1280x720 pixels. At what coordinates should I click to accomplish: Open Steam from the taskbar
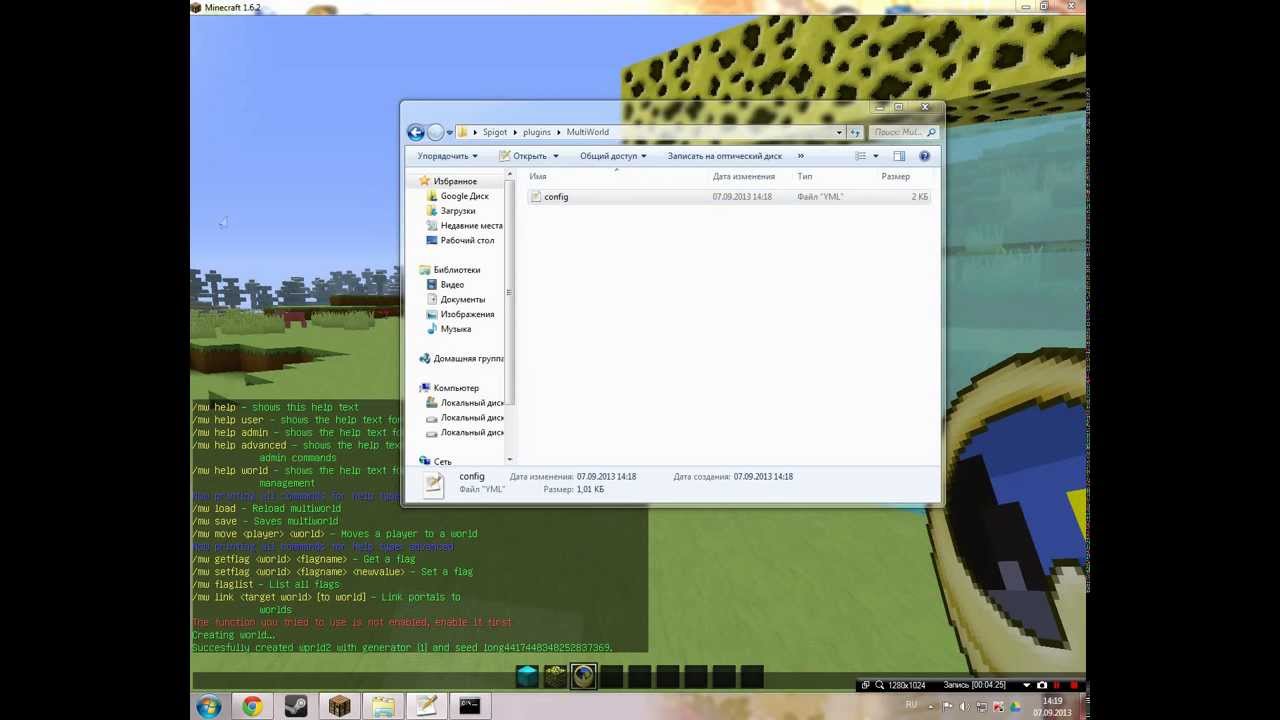(x=296, y=707)
